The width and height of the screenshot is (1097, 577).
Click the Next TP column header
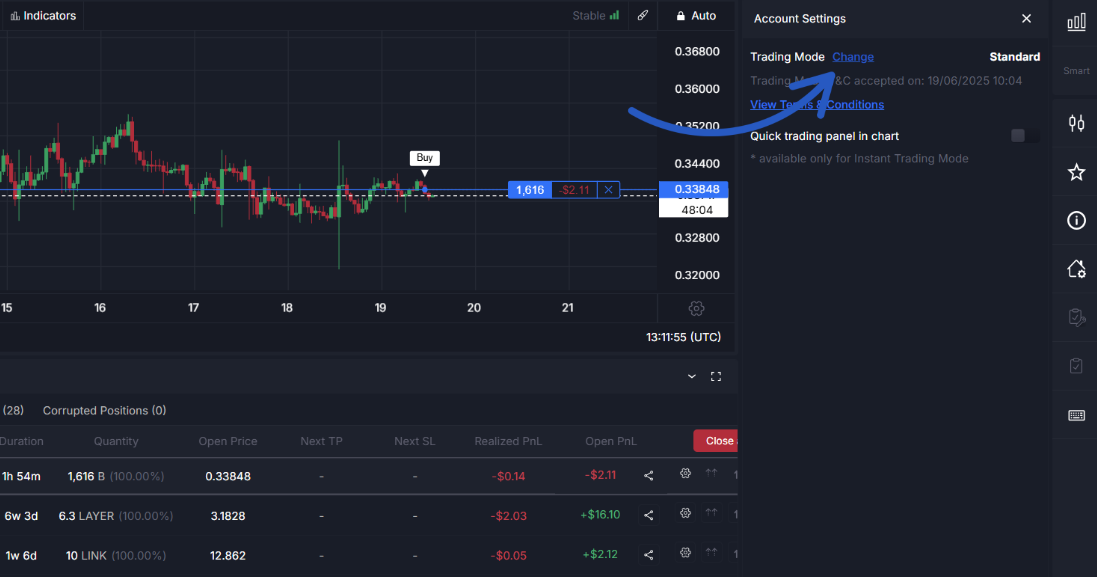click(x=321, y=441)
